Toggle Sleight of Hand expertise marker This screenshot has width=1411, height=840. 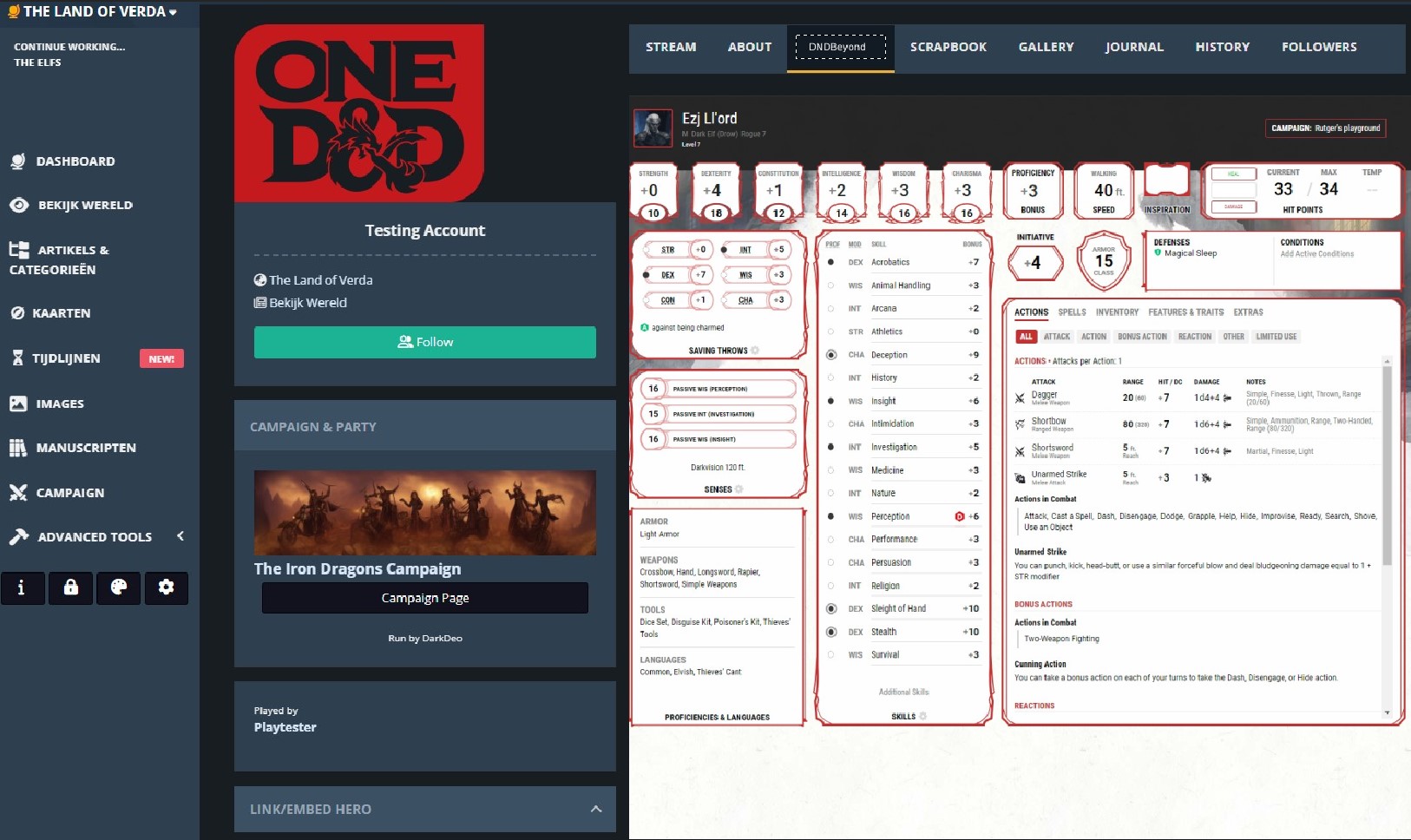point(830,608)
